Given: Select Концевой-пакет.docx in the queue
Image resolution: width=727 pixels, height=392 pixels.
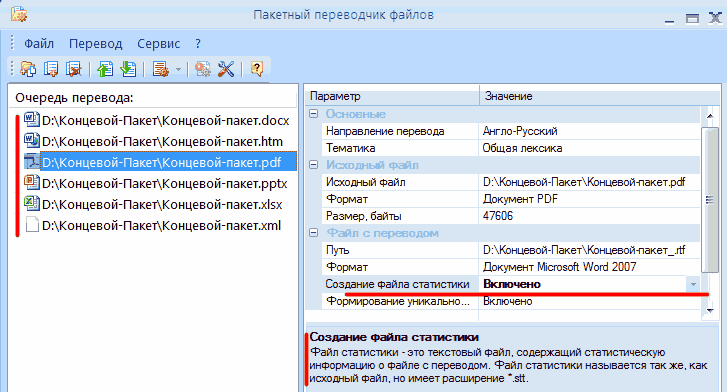Looking at the screenshot, I should [x=166, y=121].
